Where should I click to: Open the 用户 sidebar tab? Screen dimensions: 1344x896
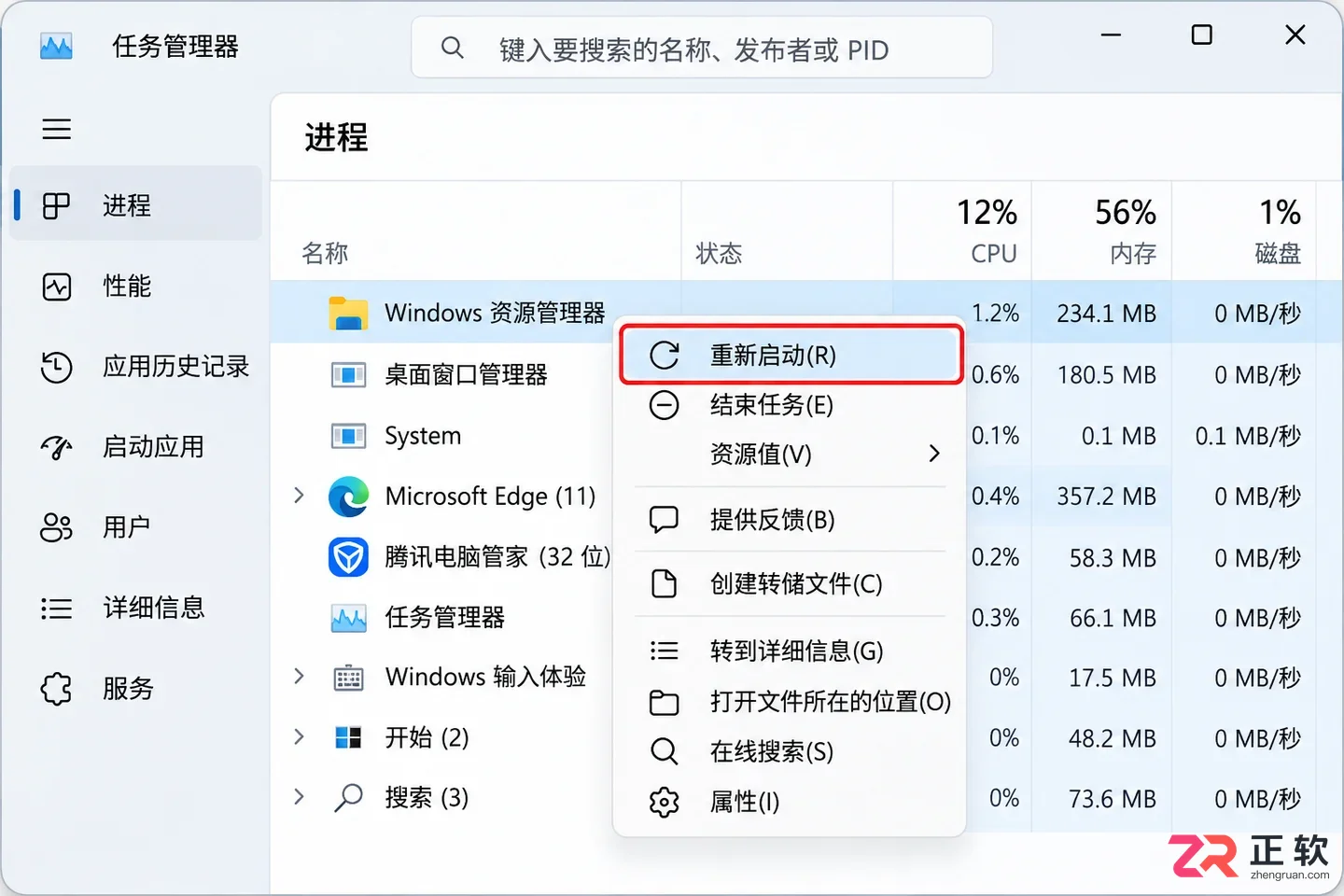tap(136, 526)
